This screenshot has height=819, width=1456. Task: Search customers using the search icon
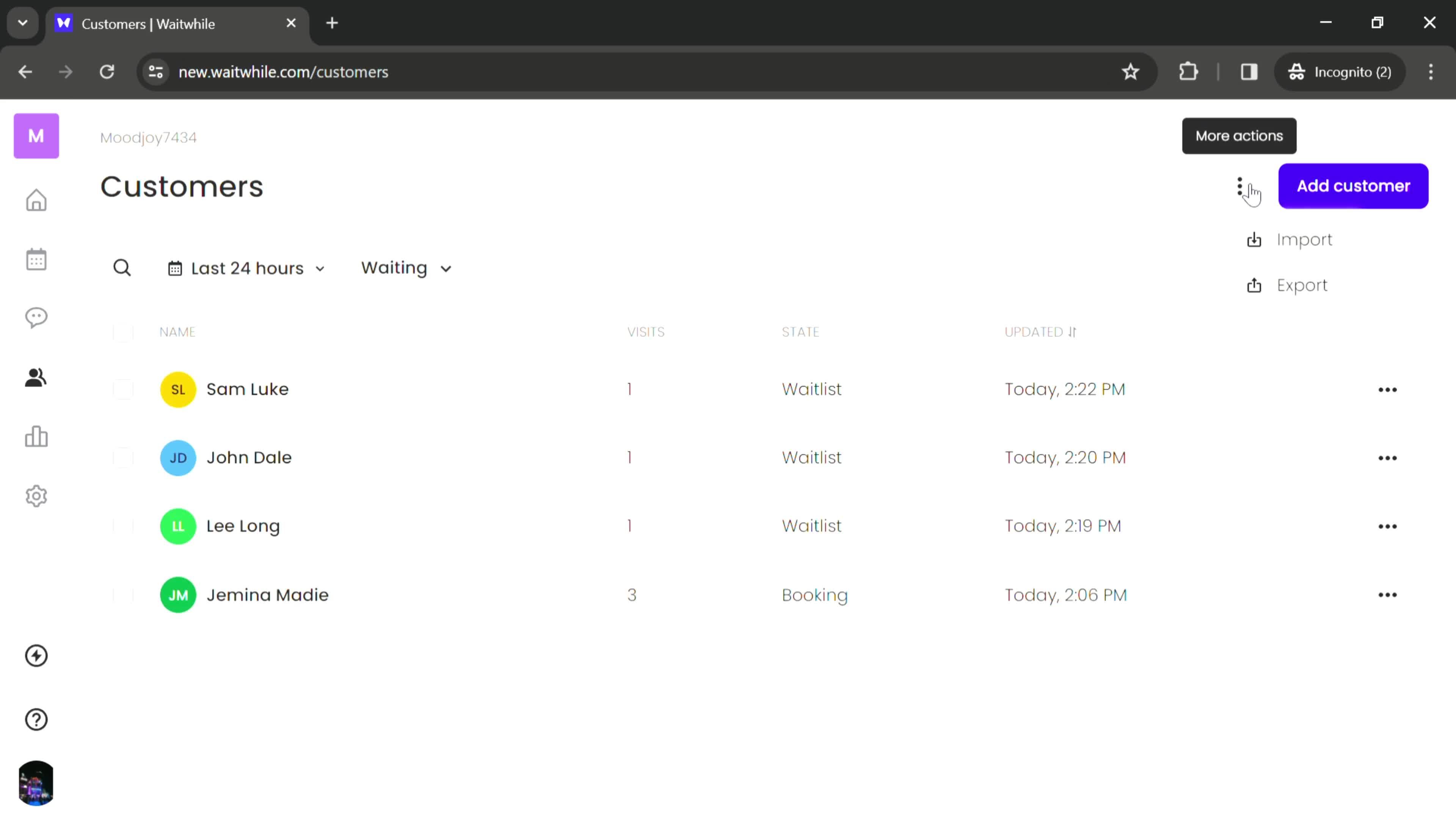pyautogui.click(x=122, y=267)
